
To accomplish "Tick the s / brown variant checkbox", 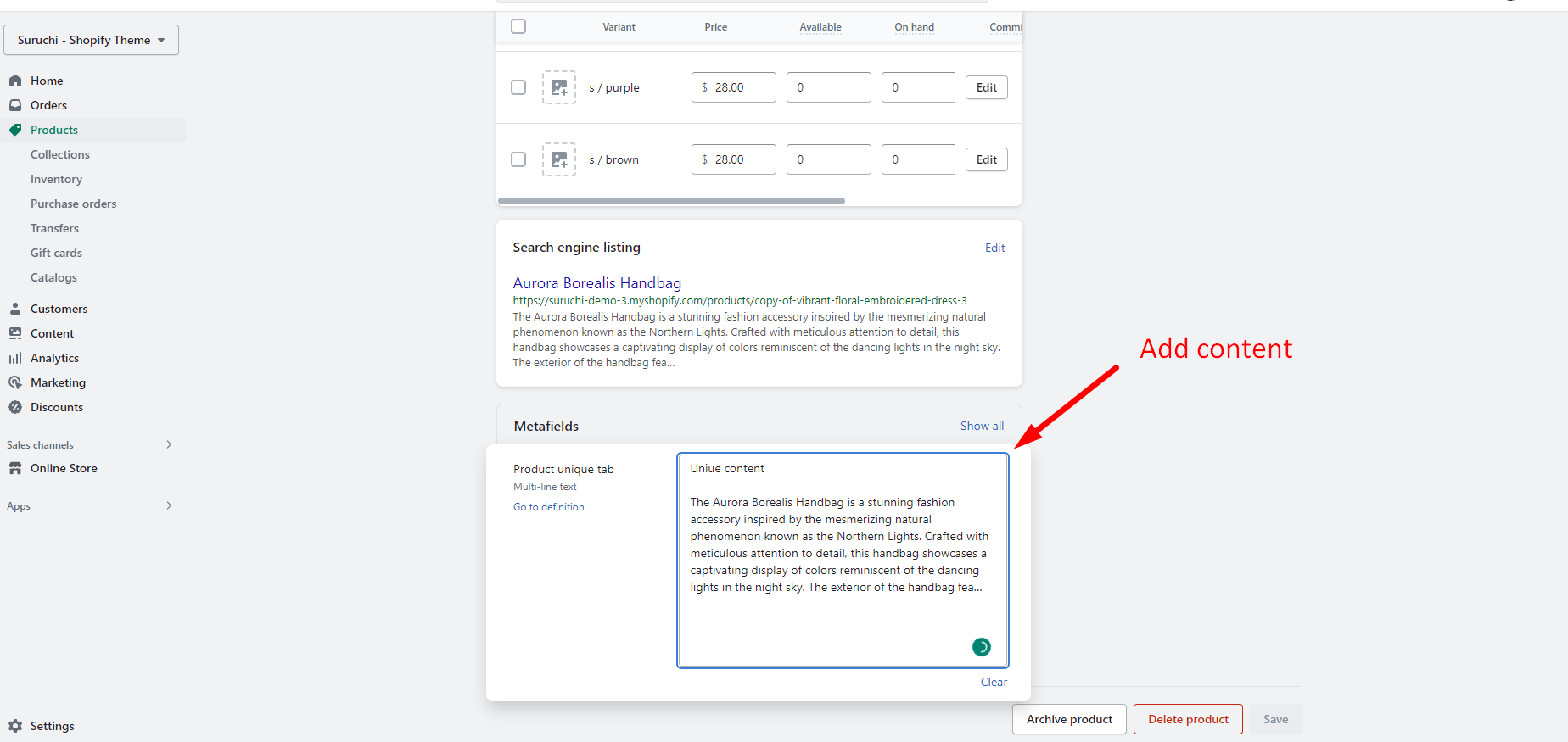I will [x=518, y=159].
